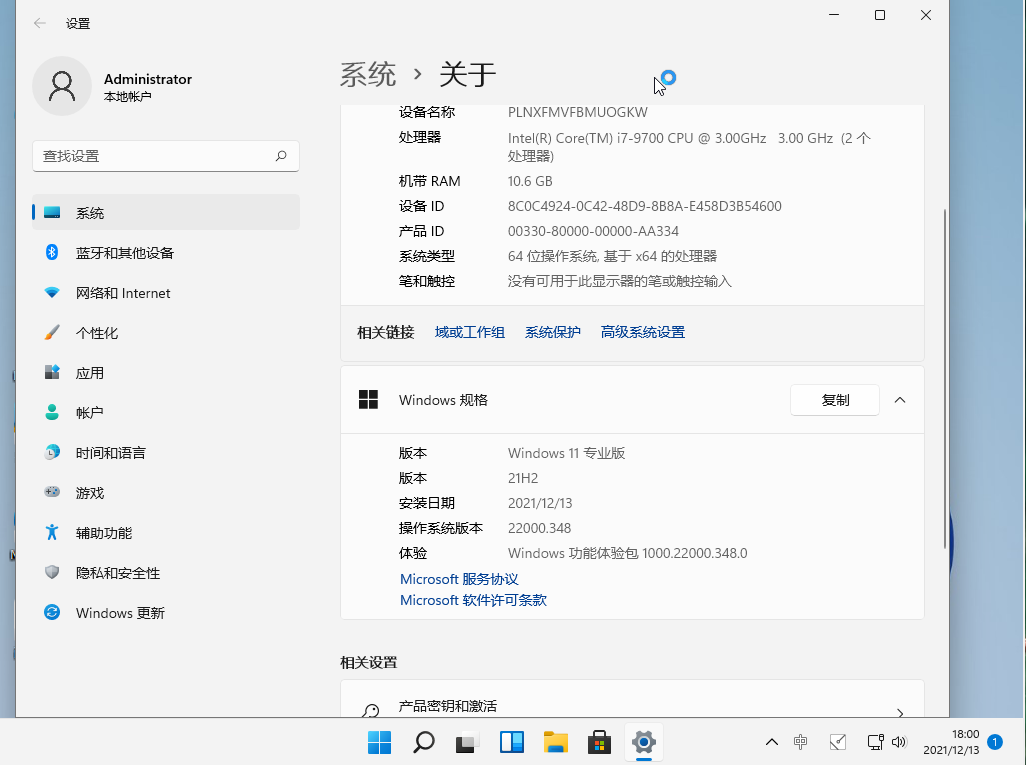Open Microsoft Software License Terms link
The width and height of the screenshot is (1026, 765).
click(473, 600)
